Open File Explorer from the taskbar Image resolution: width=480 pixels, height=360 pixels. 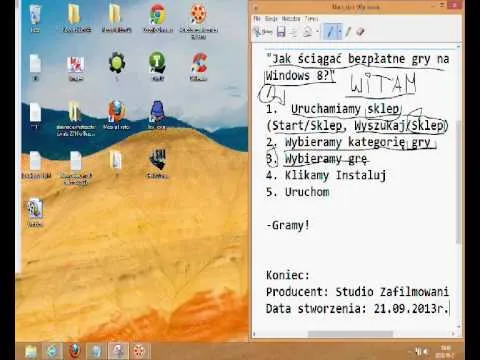(31, 351)
